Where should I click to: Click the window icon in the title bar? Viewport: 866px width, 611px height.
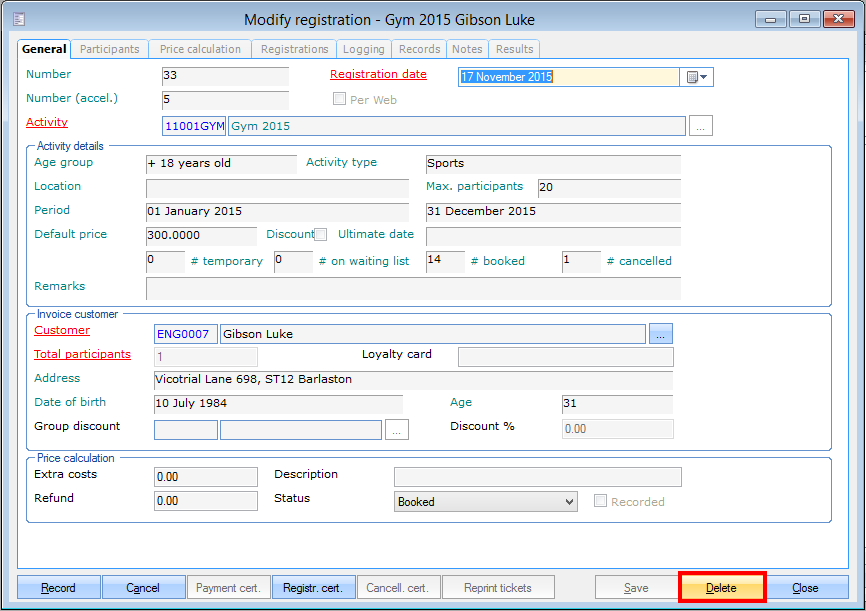21,19
